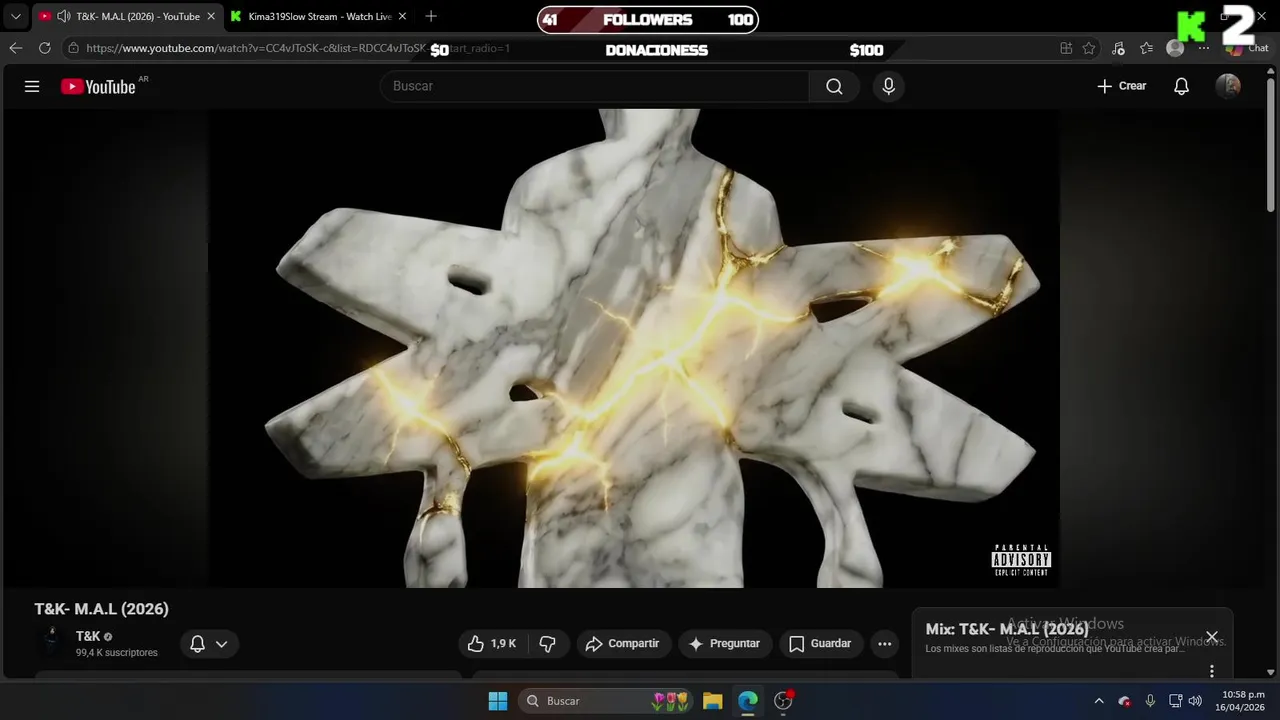View site information lock icon
Screen dimensions: 1280x720
pyautogui.click(x=73, y=48)
